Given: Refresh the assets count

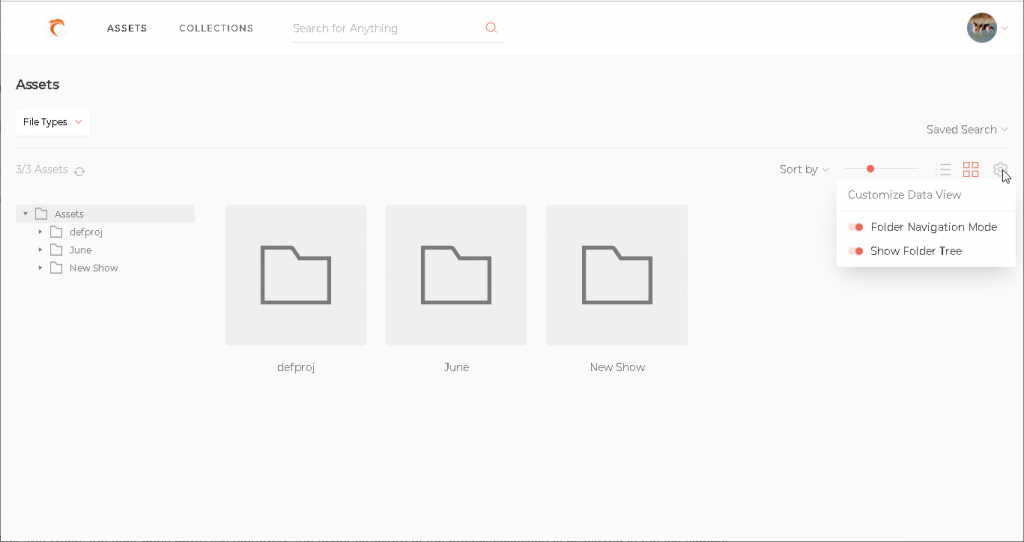Looking at the screenshot, I should pyautogui.click(x=79, y=171).
